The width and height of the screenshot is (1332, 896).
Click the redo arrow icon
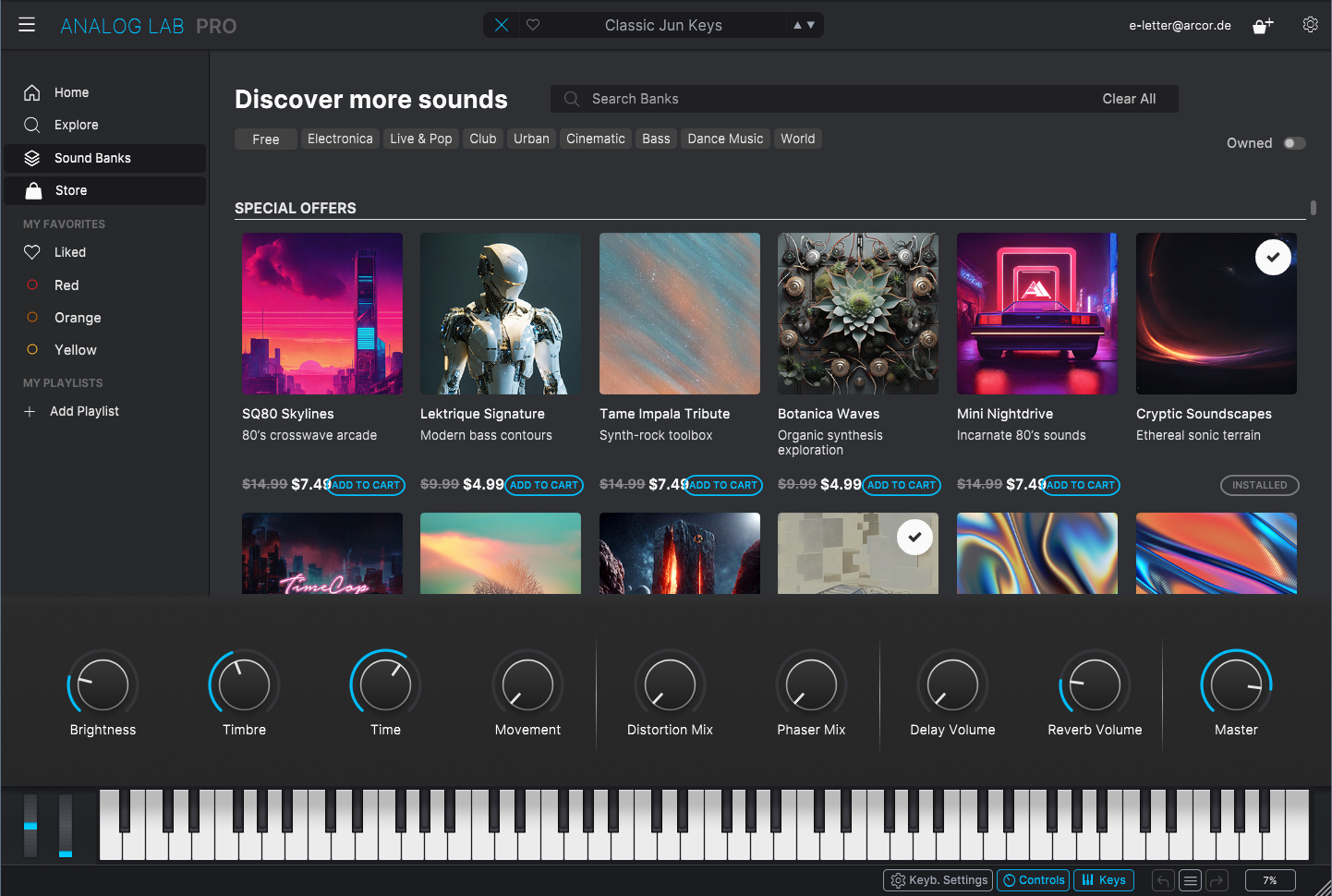(x=1217, y=880)
